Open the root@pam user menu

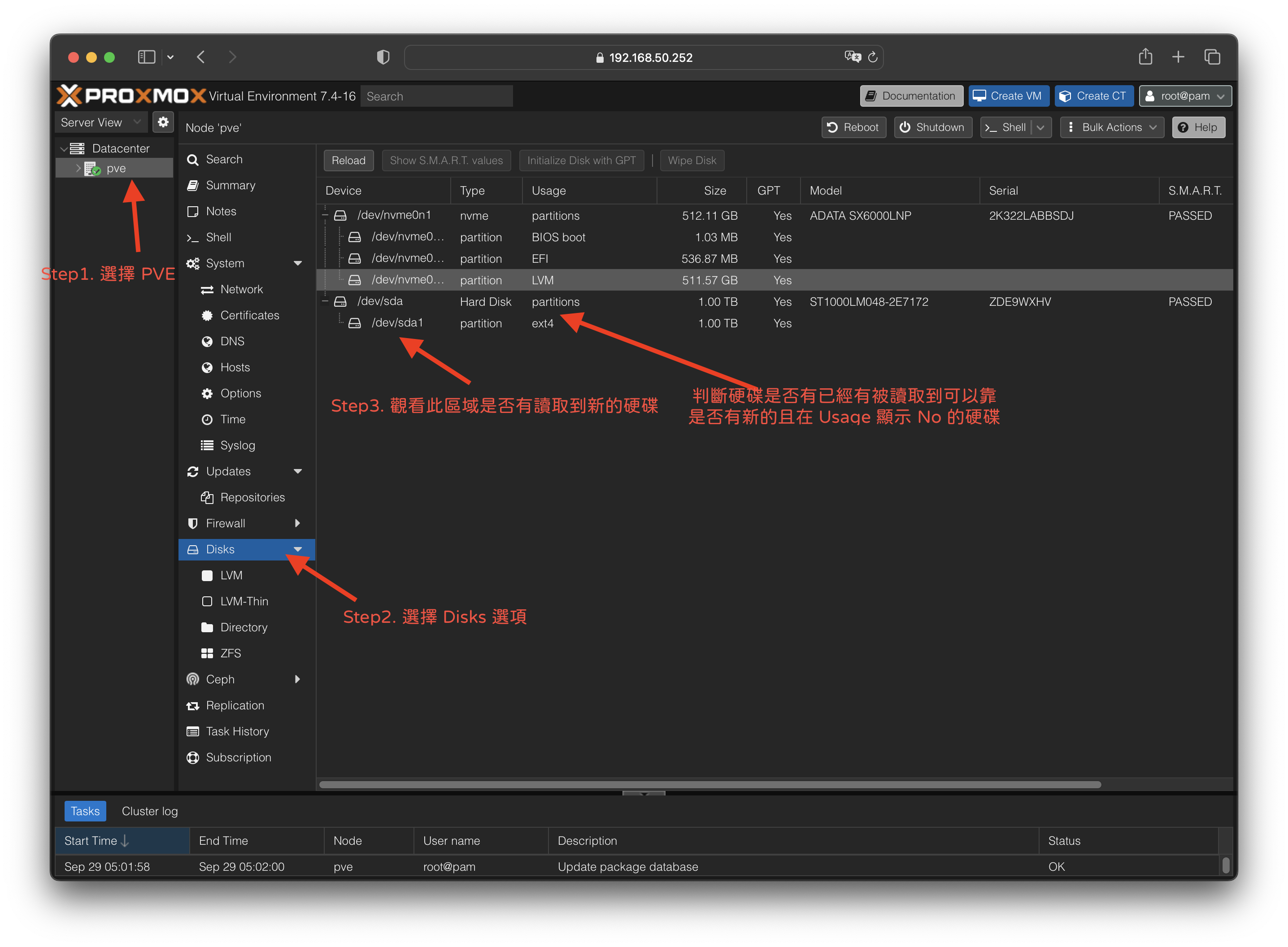click(x=1185, y=96)
